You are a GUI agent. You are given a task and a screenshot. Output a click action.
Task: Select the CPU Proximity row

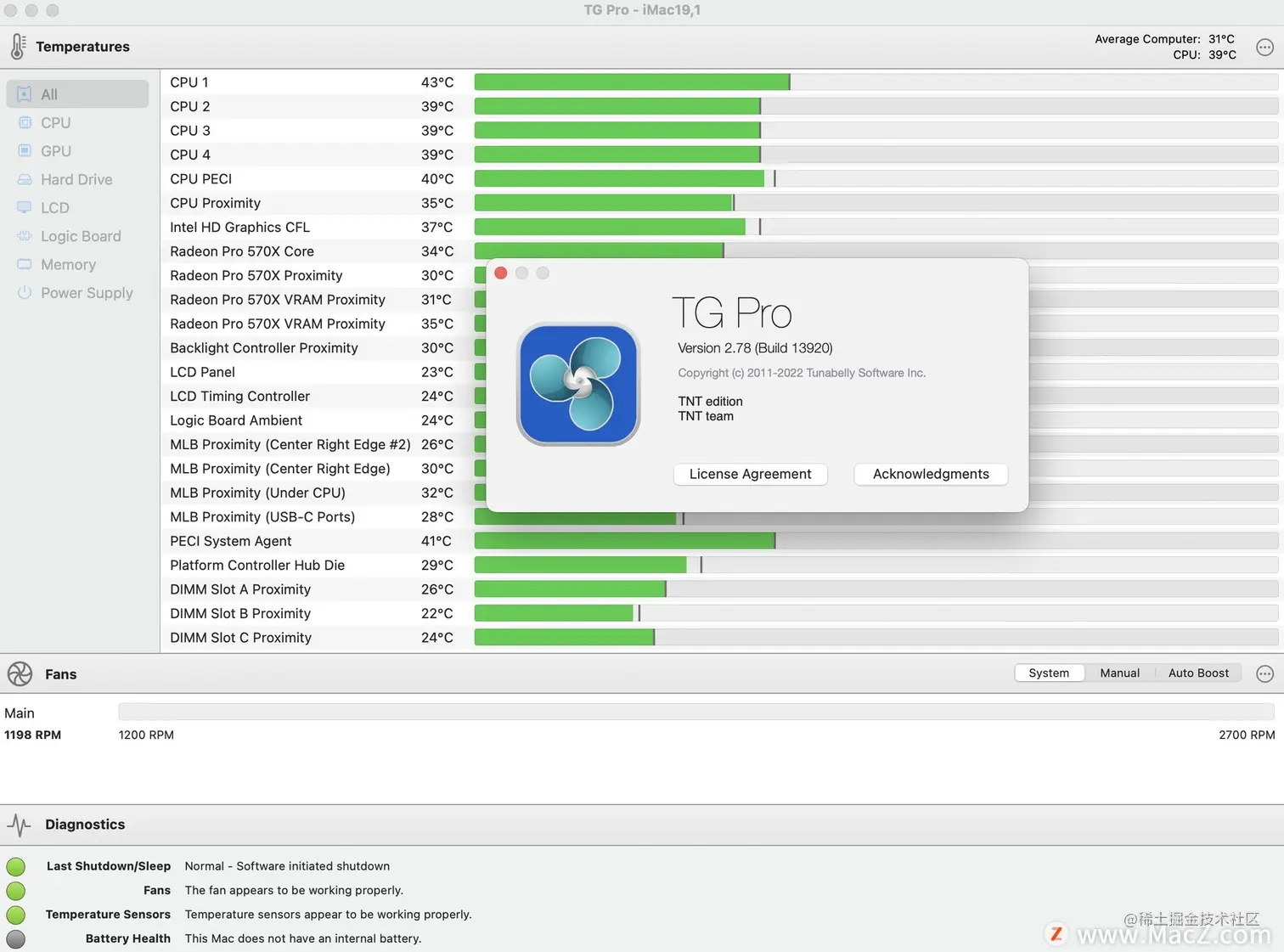click(x=722, y=203)
